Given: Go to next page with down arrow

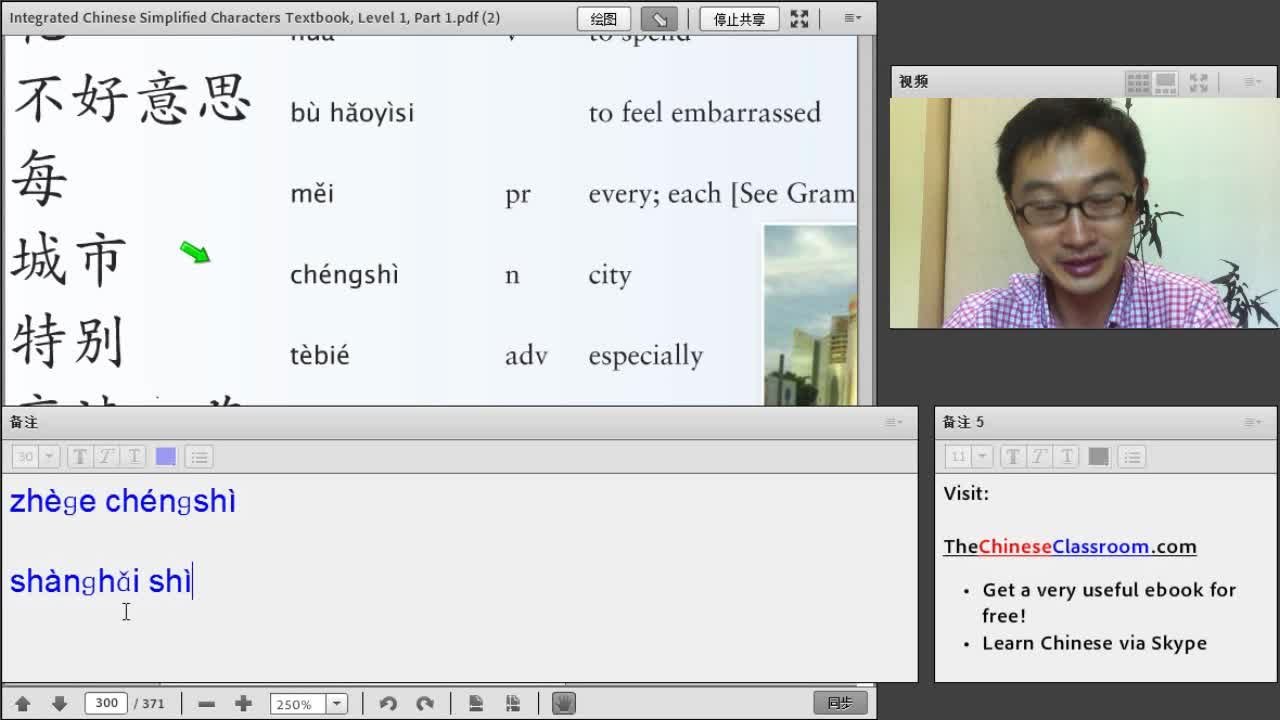Looking at the screenshot, I should pyautogui.click(x=59, y=704).
